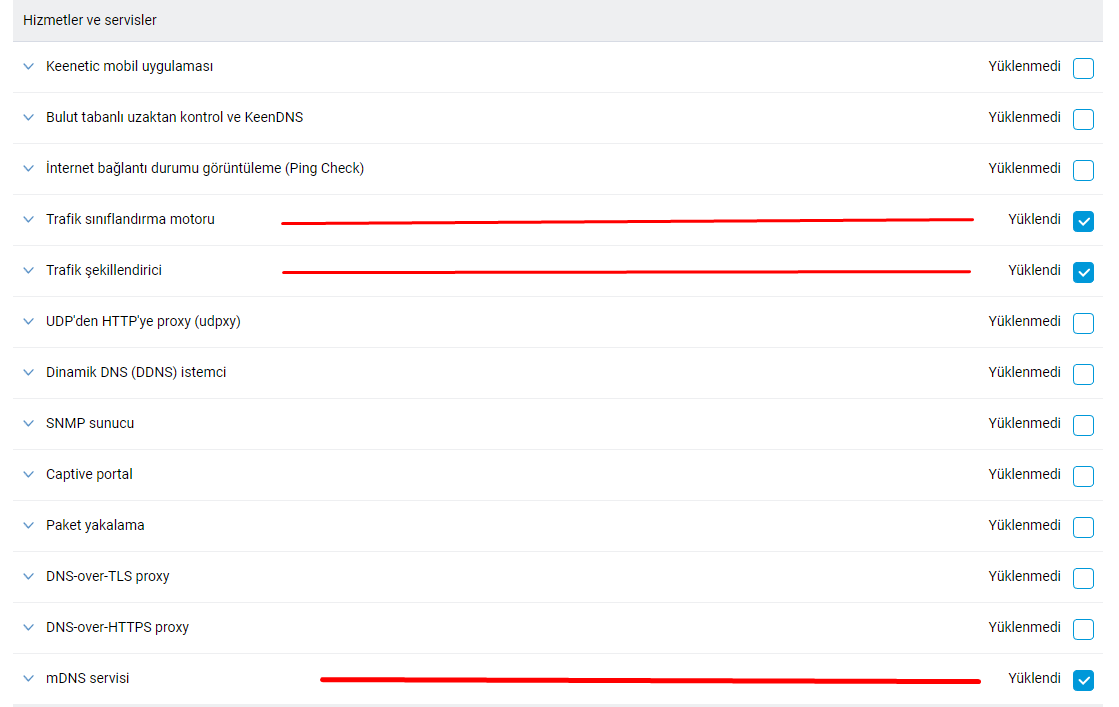Click Yüklenmedi status for DNS-over-TLS proxy
This screenshot has width=1119, height=707.
pos(1024,576)
